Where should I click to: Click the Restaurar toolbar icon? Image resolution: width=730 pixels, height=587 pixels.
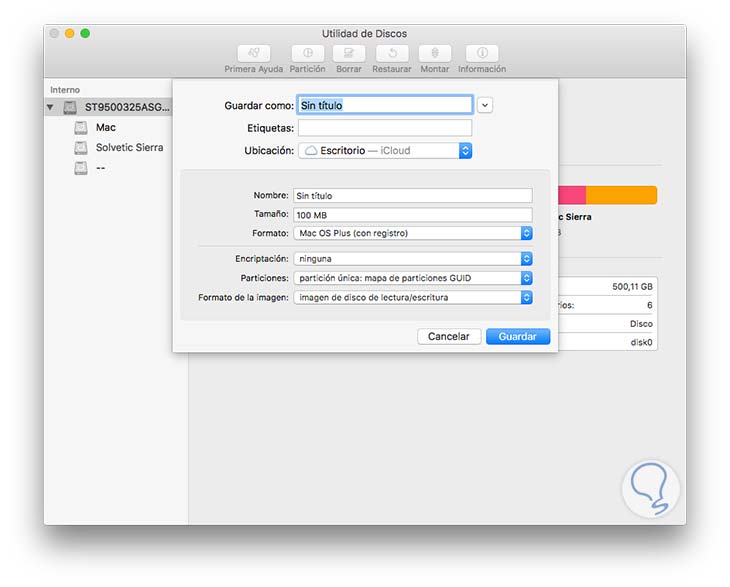[392, 53]
